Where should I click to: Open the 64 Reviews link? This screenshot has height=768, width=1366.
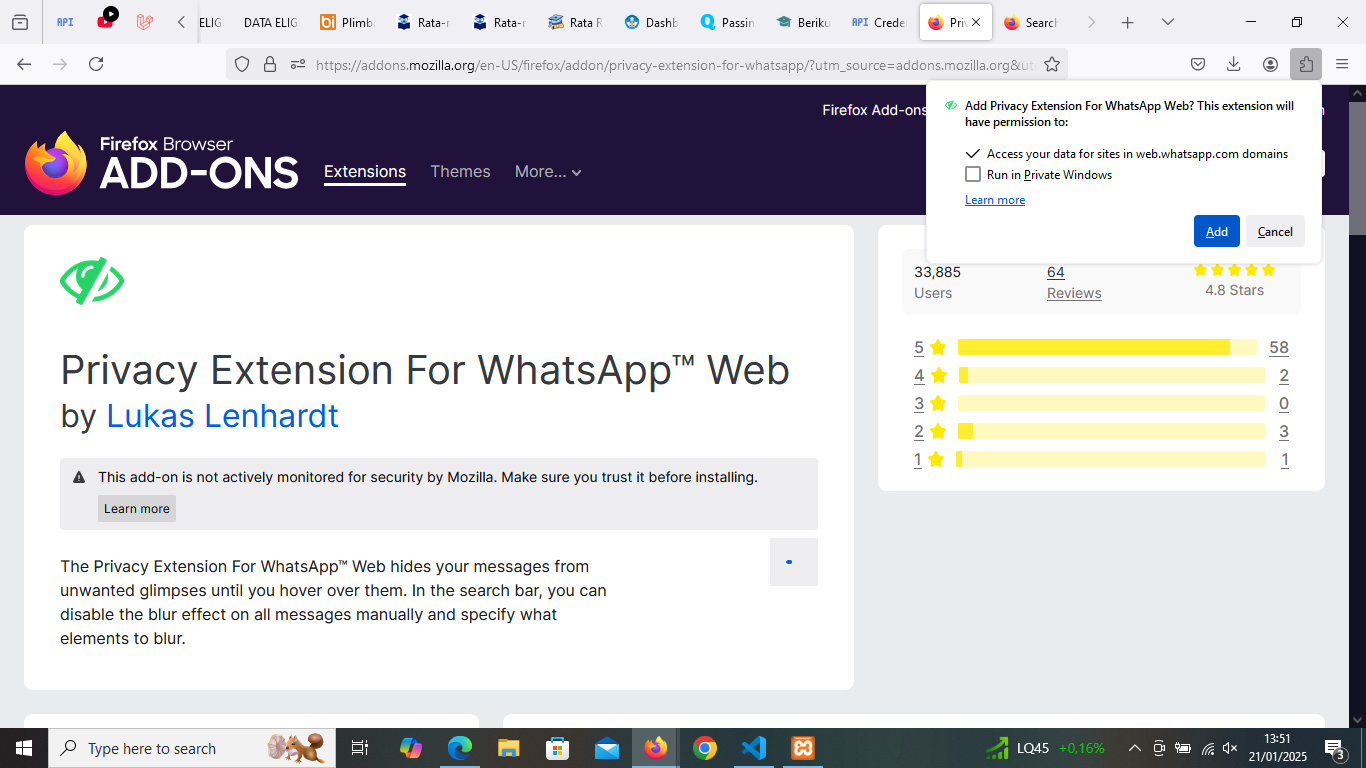pos(1074,282)
